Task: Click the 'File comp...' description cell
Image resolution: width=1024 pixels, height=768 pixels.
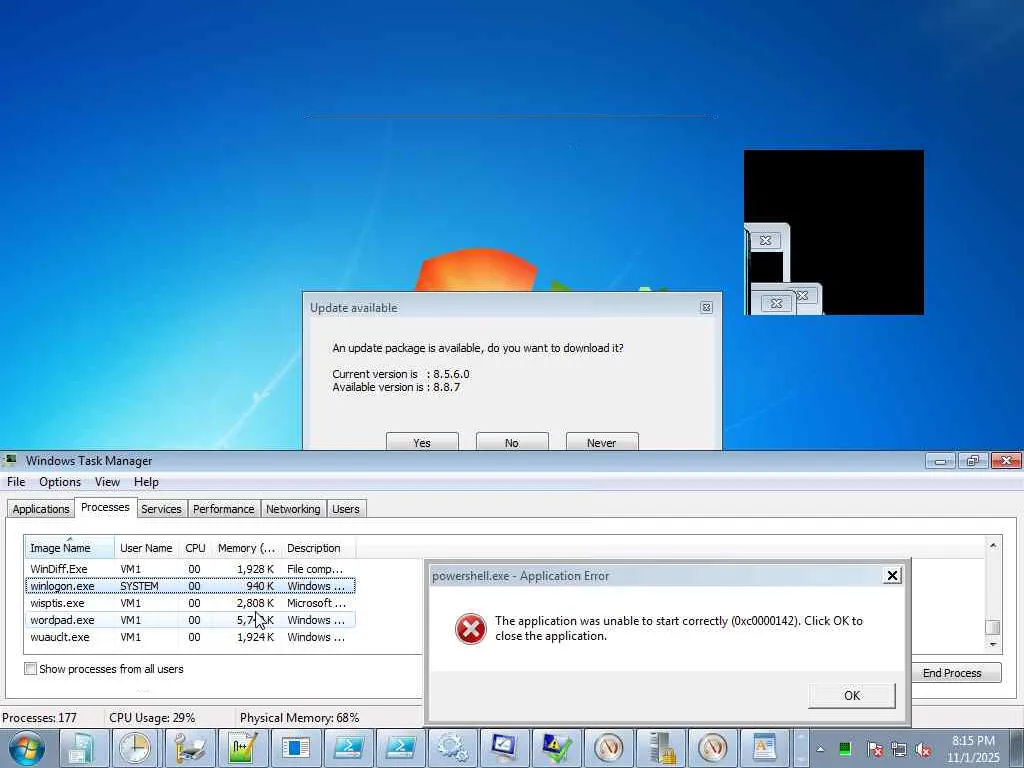Action: coord(315,569)
